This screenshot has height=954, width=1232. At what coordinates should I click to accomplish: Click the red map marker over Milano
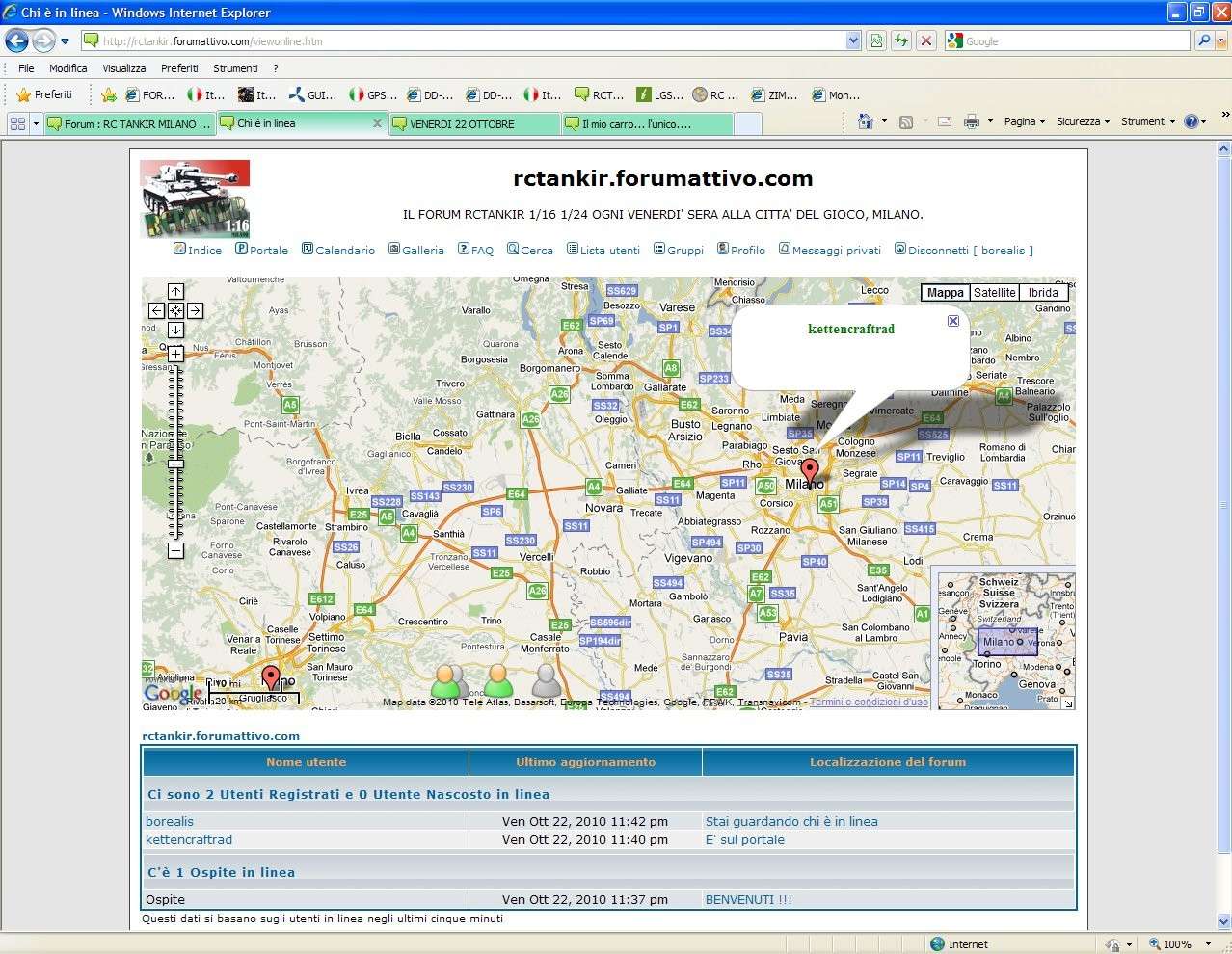(811, 472)
